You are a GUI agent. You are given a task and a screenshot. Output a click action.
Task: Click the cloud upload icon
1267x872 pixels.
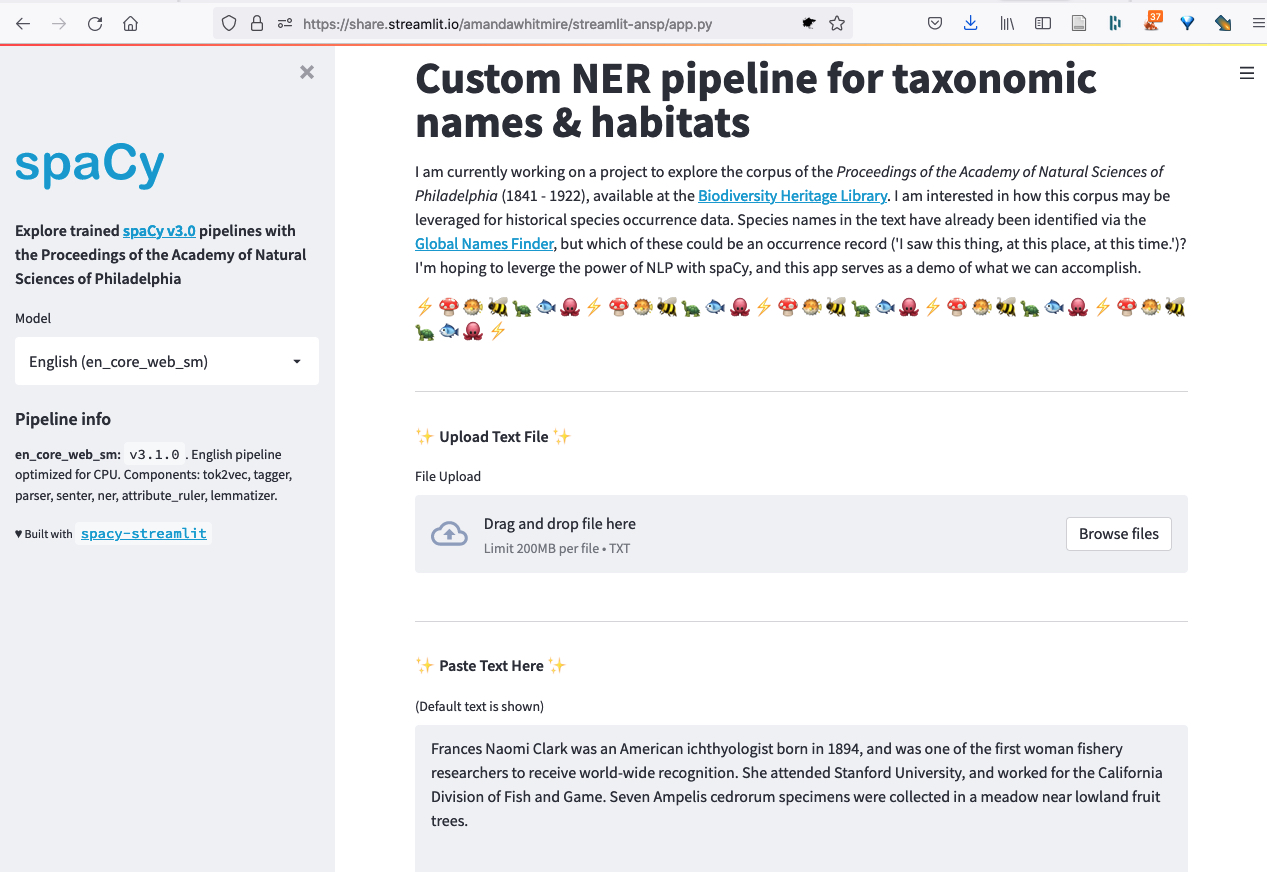[449, 534]
